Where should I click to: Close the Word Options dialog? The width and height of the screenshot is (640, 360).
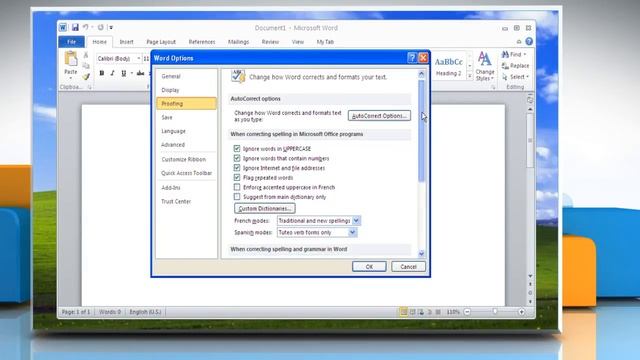pyautogui.click(x=423, y=58)
